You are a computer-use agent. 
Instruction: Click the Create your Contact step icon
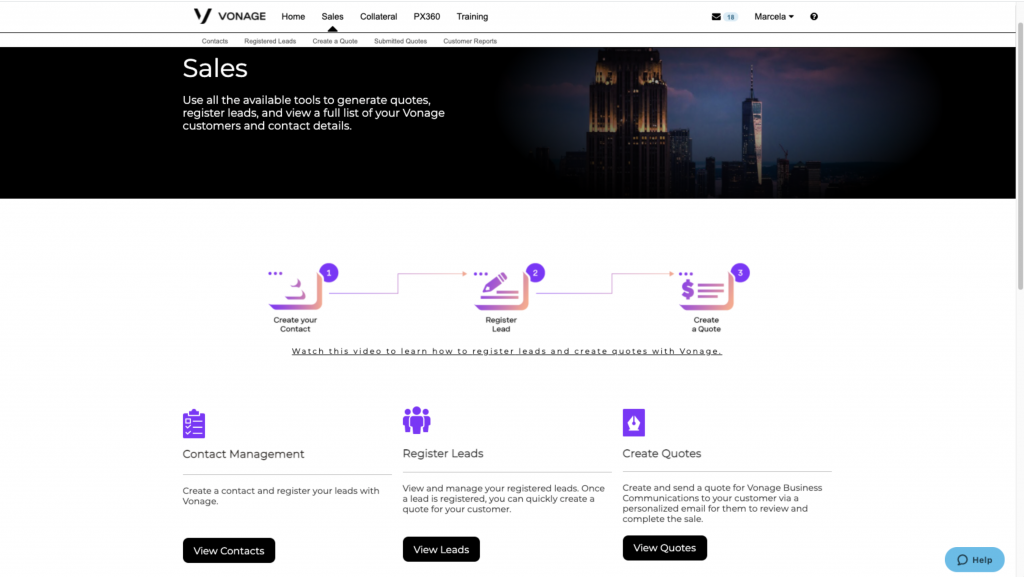(295, 291)
